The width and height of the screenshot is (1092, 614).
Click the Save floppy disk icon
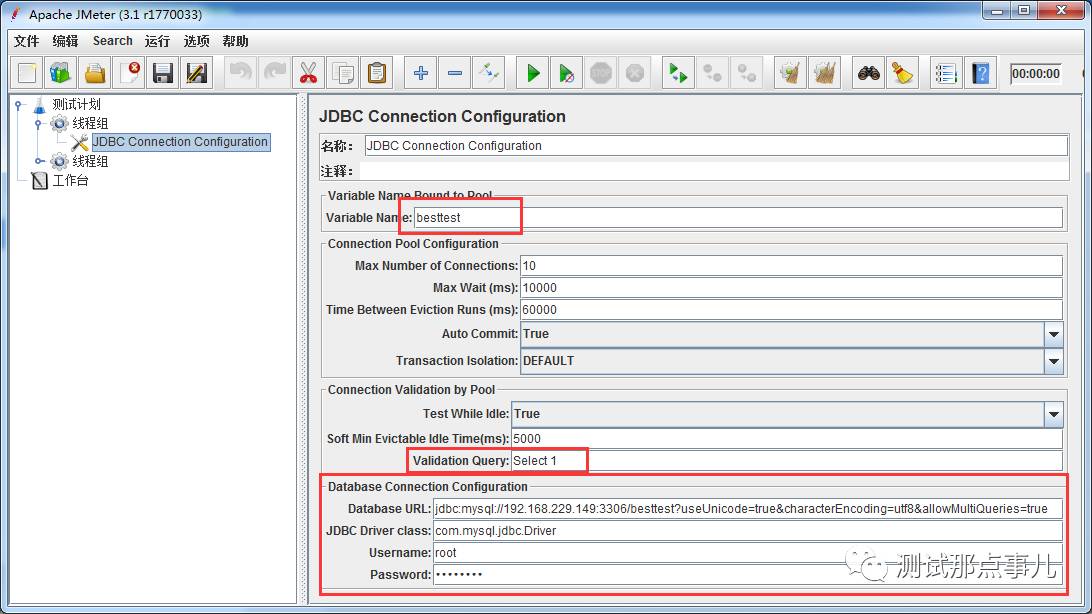163,73
